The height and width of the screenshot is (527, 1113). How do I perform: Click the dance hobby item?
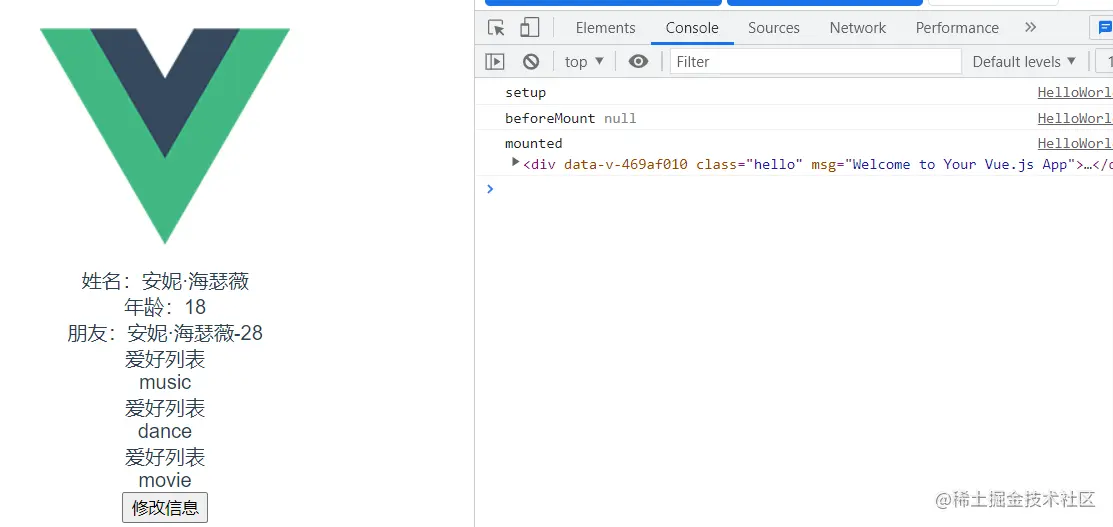pyautogui.click(x=165, y=431)
